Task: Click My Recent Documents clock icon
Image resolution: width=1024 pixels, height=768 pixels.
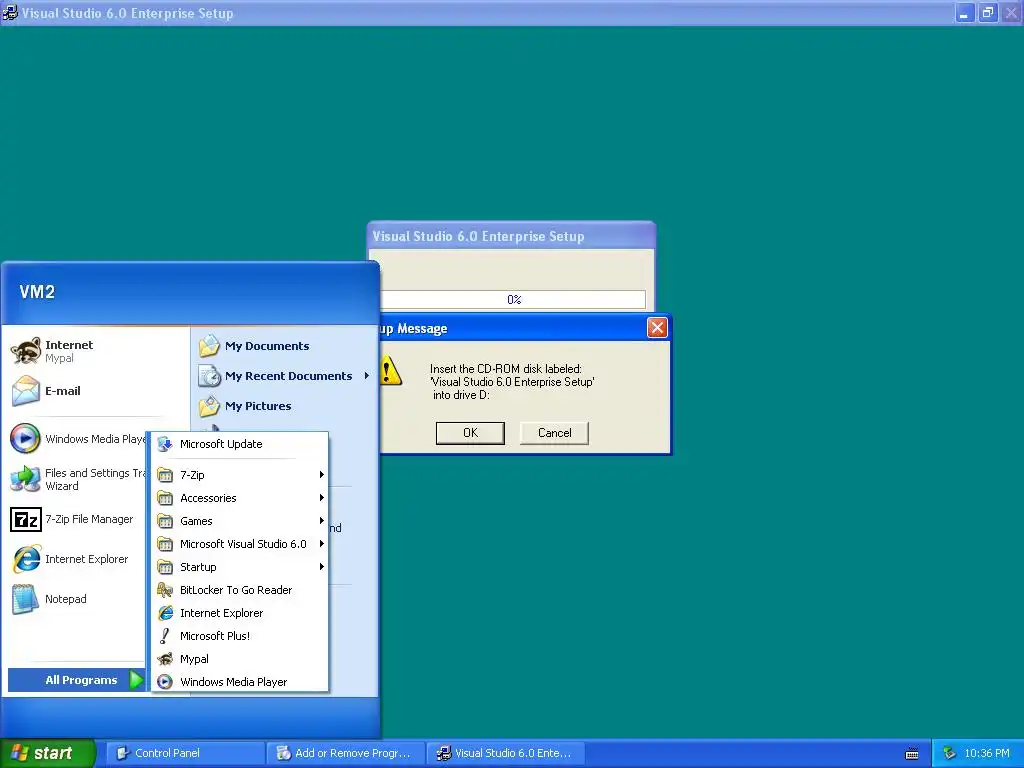Action: pos(210,376)
